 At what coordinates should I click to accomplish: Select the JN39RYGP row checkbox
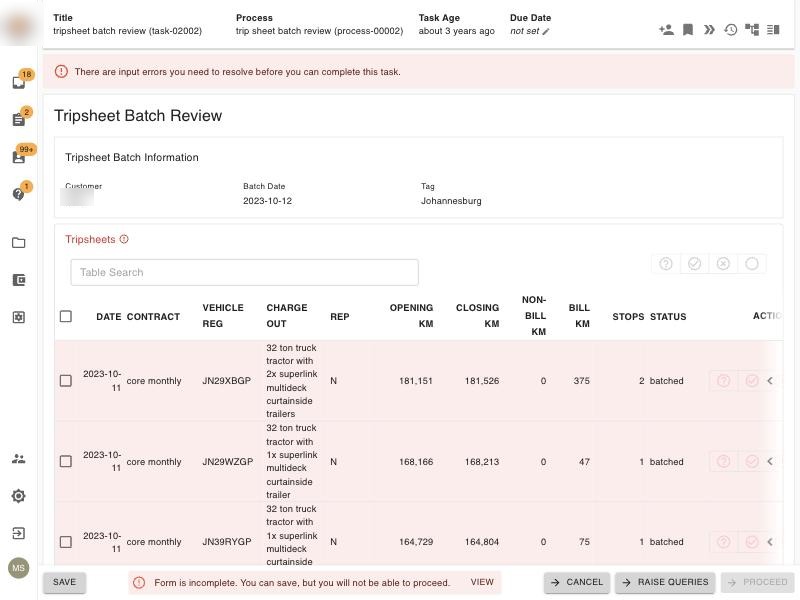click(66, 542)
